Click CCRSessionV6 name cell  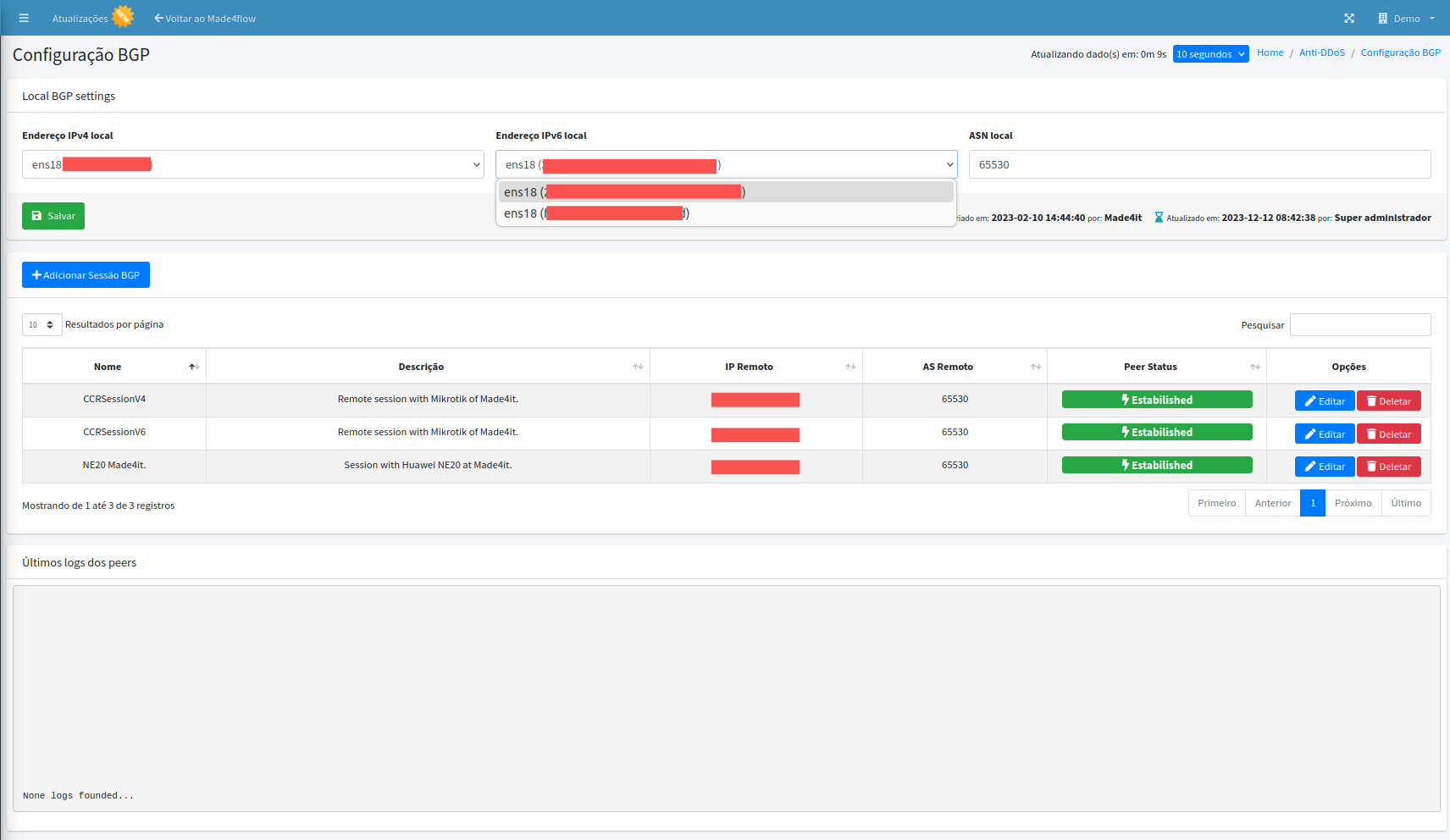pyautogui.click(x=114, y=432)
